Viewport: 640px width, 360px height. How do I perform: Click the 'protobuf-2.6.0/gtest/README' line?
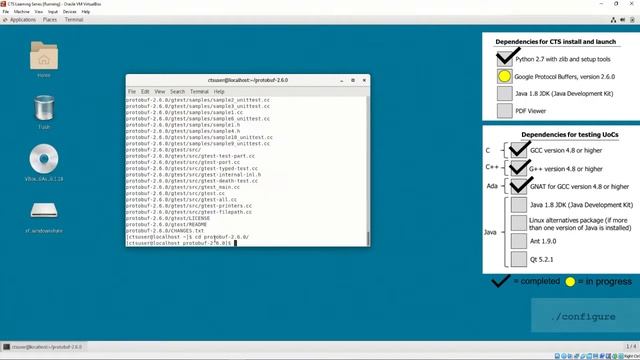click(166, 224)
